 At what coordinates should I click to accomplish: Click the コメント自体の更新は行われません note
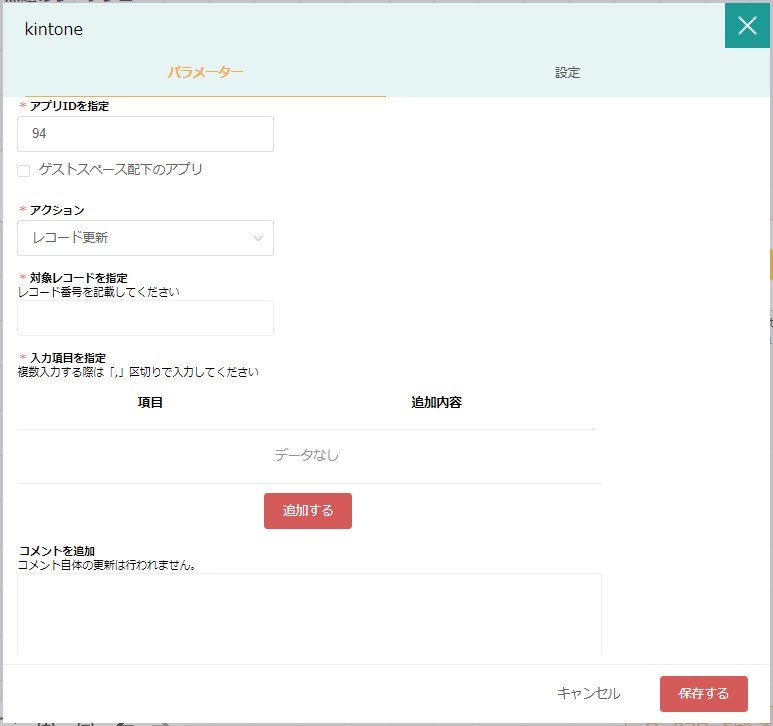[x=107, y=565]
